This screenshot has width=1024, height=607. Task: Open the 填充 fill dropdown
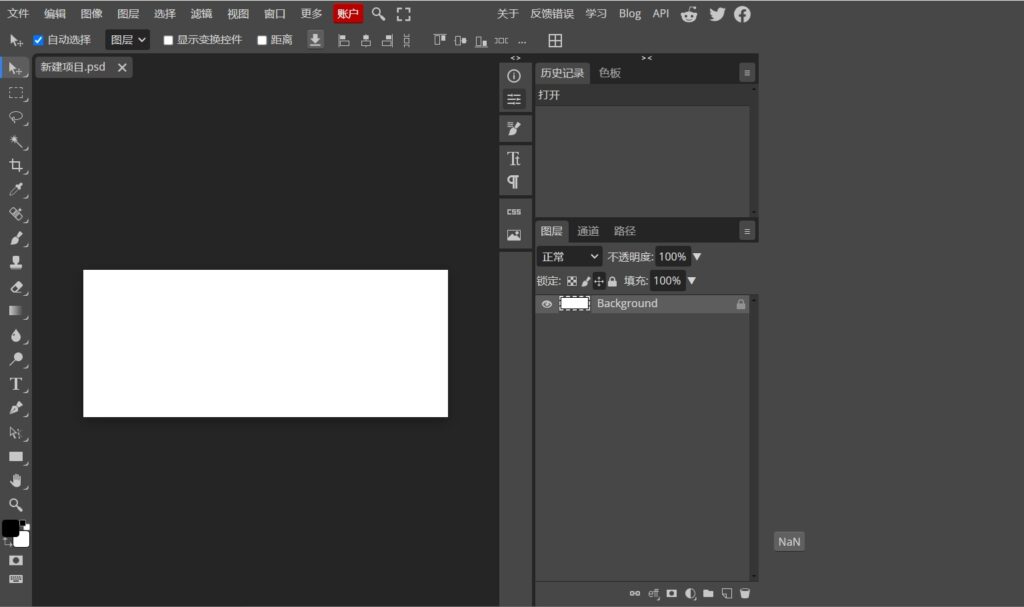691,280
